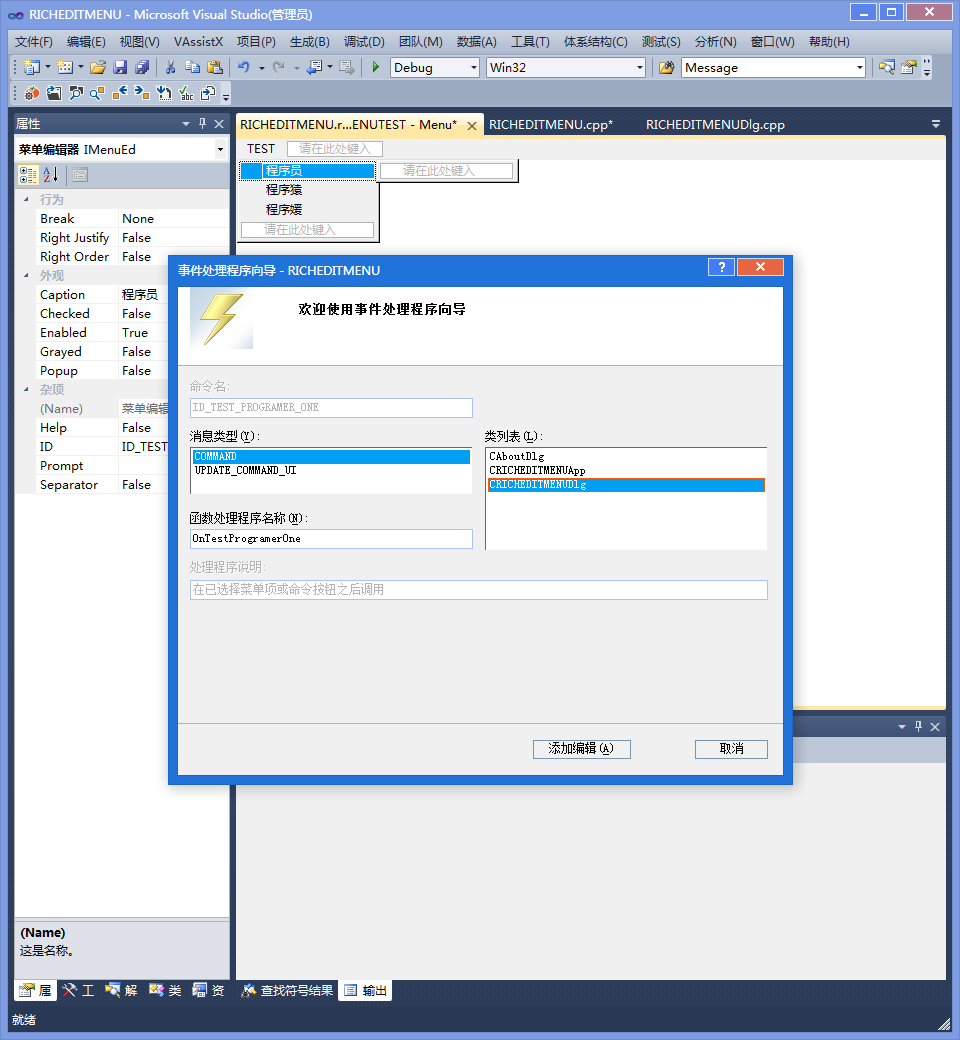Open Solution Explorer search toolbar icon
This screenshot has width=960, height=1040.
pyautogui.click(x=886, y=67)
